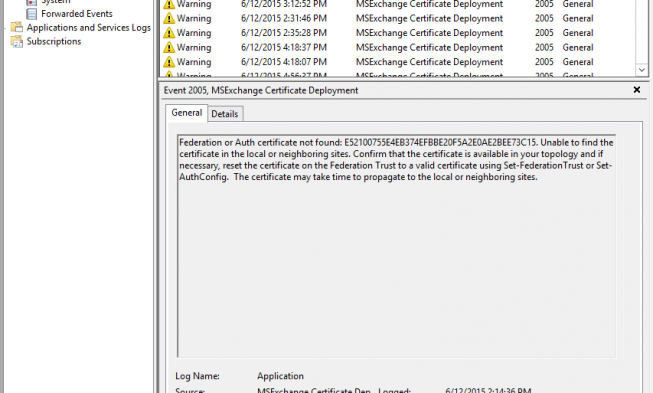Screen dimensions: 653x393
Task: Select the 6/12/2015 2:31:46 PM timestamp
Action: click(284, 18)
